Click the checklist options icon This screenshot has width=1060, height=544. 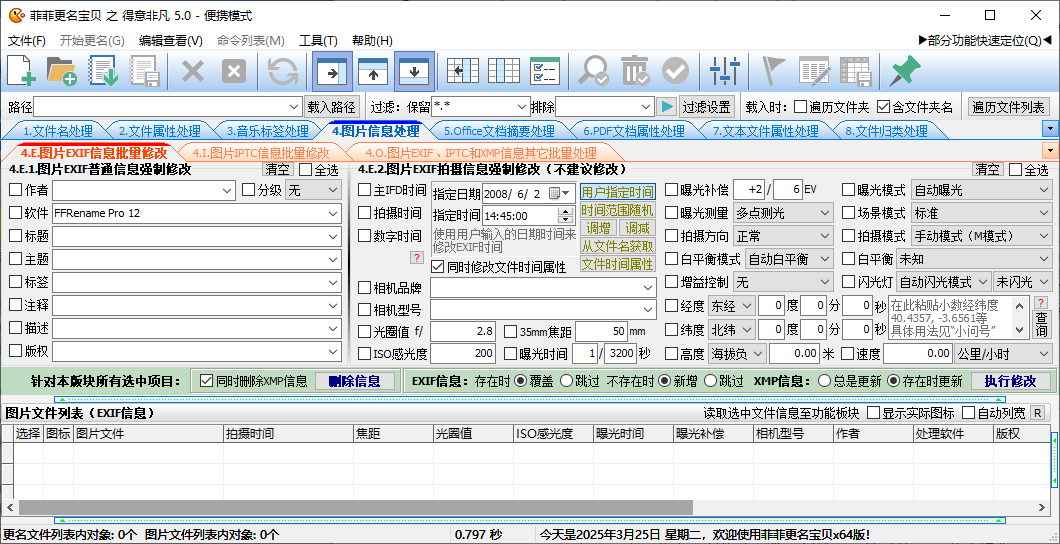click(544, 71)
